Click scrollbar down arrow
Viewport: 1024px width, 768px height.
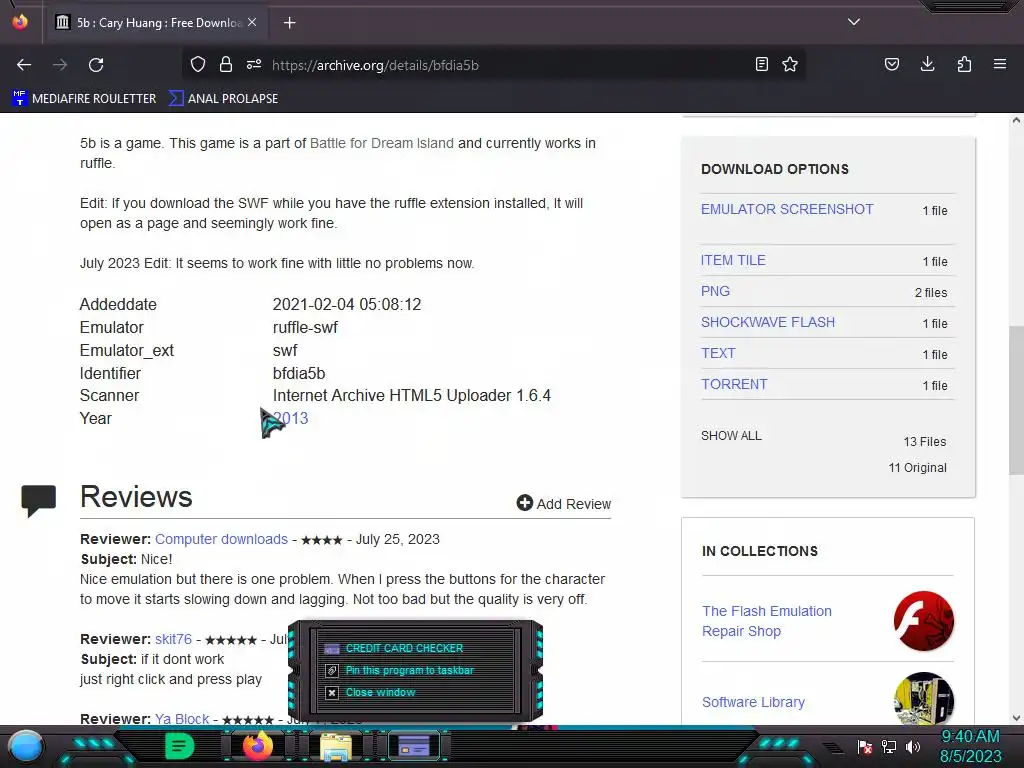[x=1016, y=718]
